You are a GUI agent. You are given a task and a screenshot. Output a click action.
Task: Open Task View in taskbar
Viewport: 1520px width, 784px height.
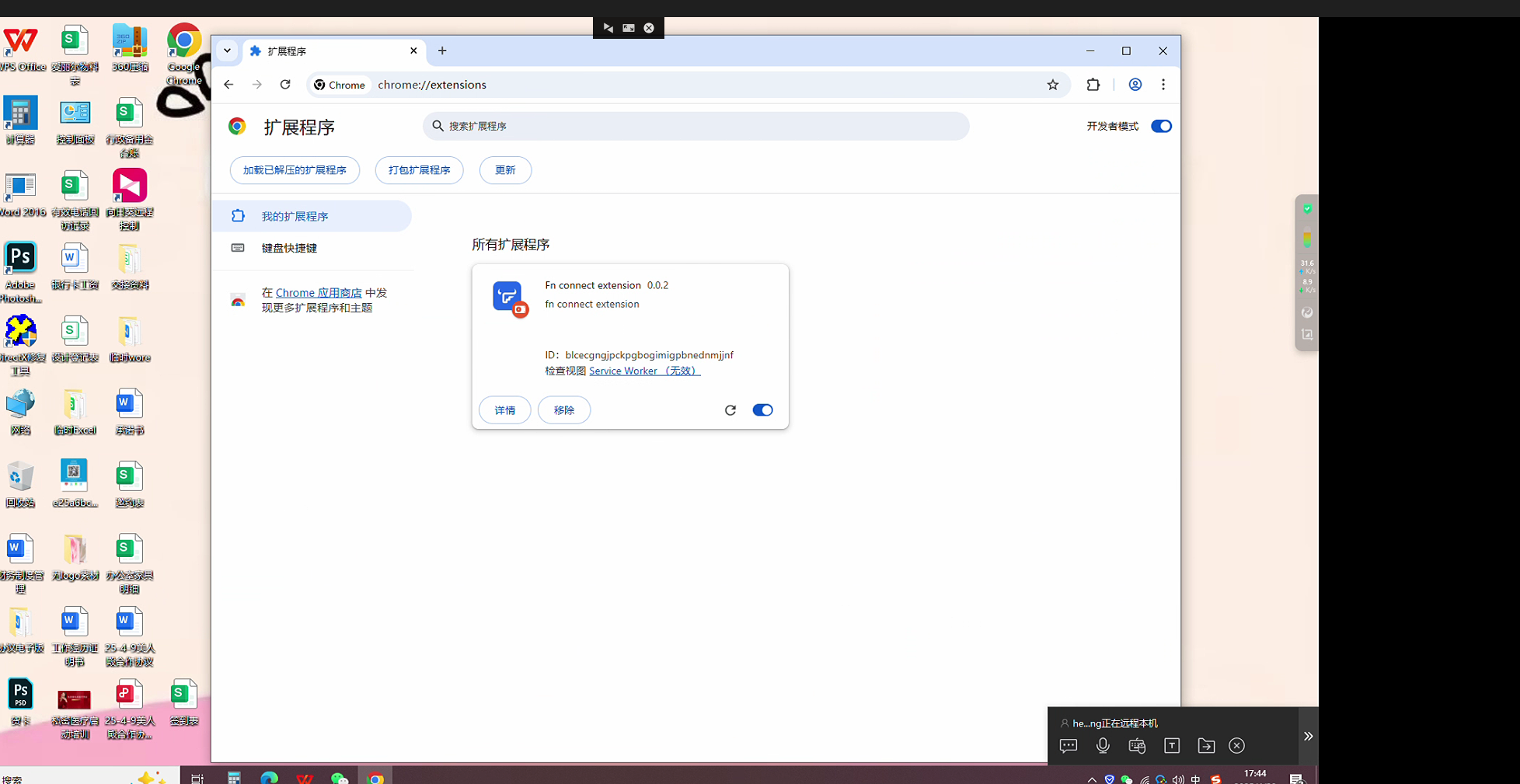pos(197,777)
